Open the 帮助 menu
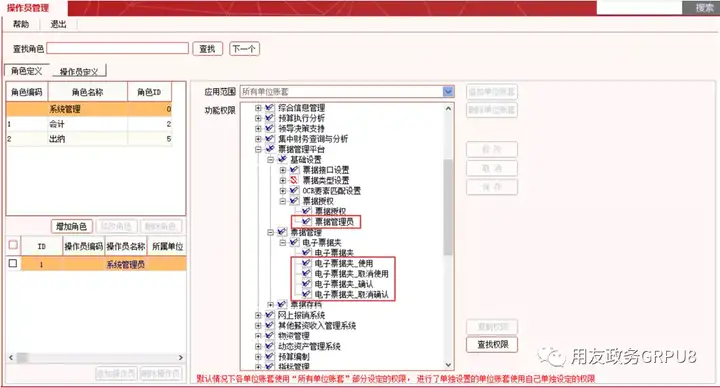The width and height of the screenshot is (720, 388). click(x=21, y=24)
